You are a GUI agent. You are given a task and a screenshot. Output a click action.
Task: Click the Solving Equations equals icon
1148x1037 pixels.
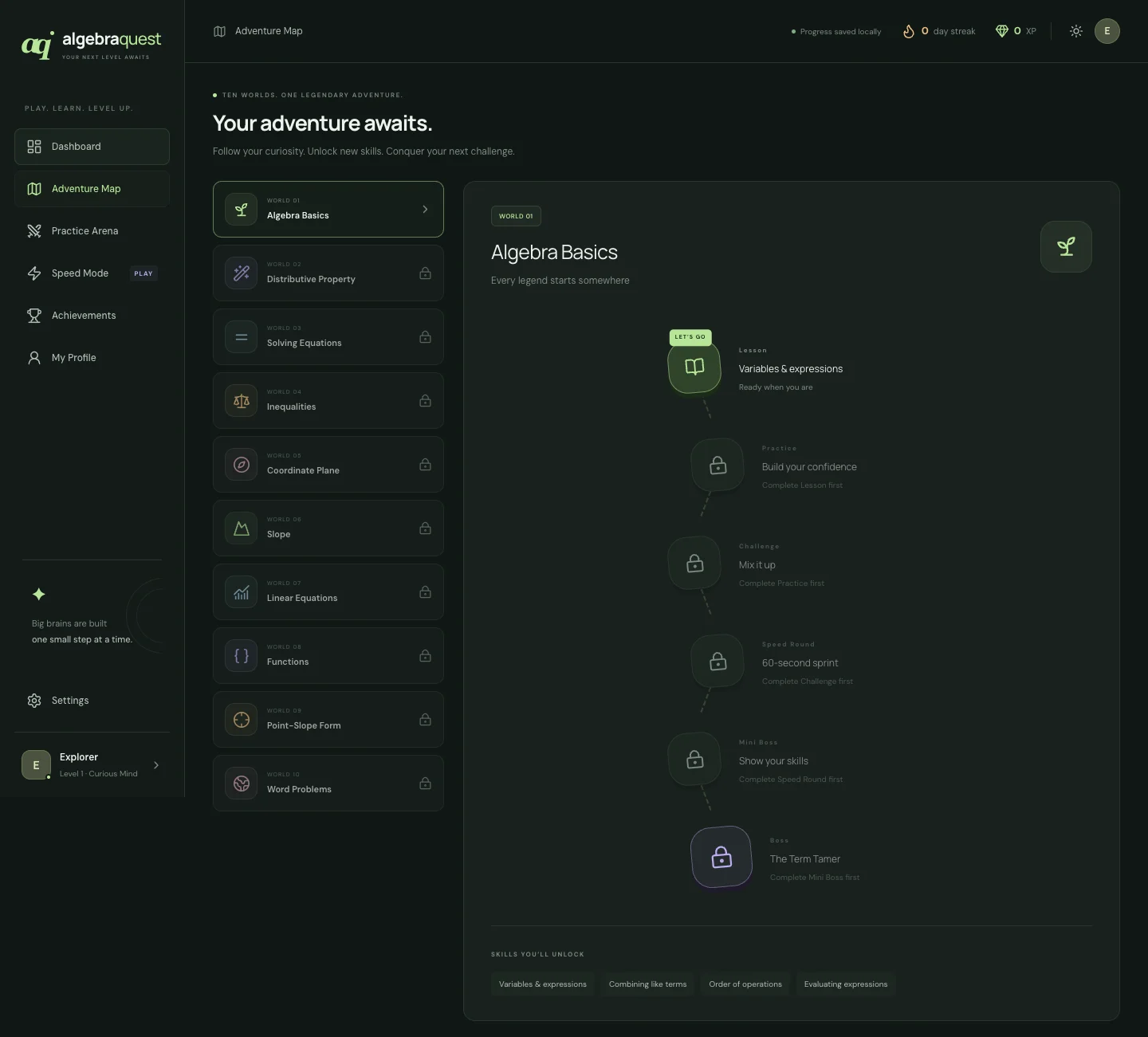pos(242,337)
